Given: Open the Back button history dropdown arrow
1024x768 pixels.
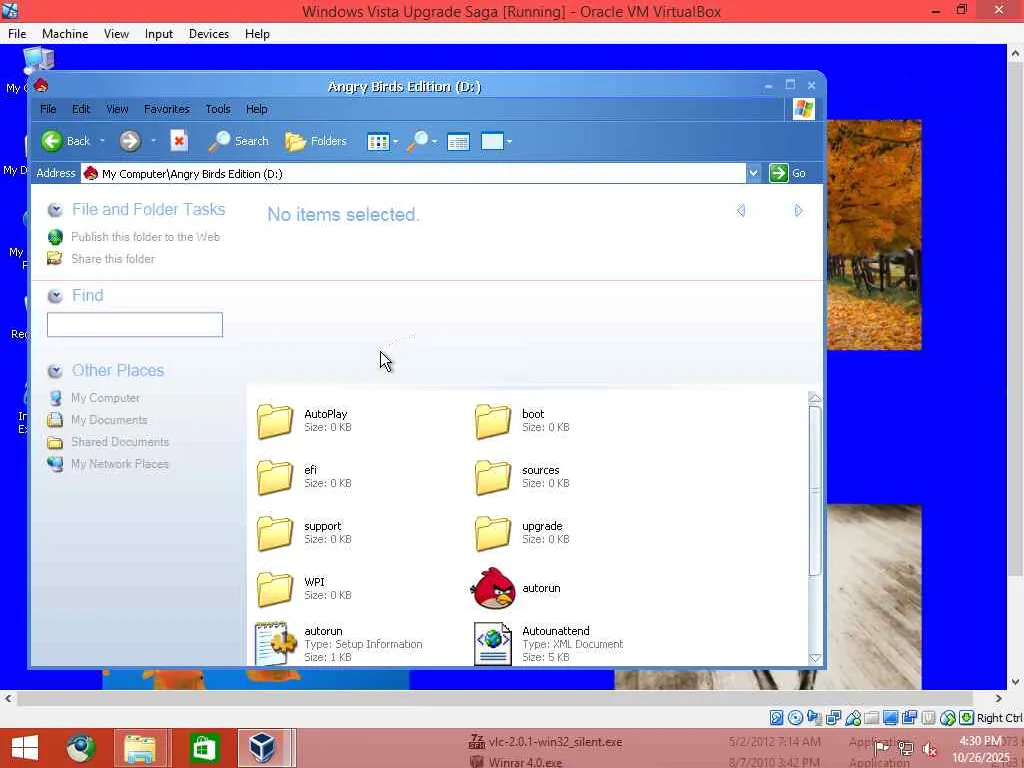Looking at the screenshot, I should 102,141.
